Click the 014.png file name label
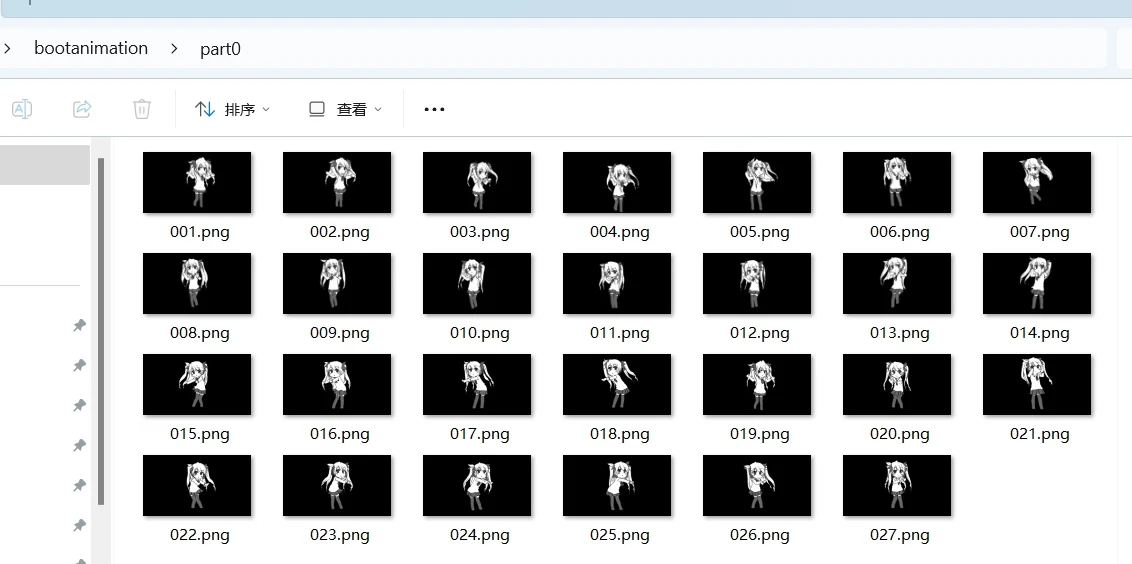The height and width of the screenshot is (564, 1132). click(x=1040, y=334)
